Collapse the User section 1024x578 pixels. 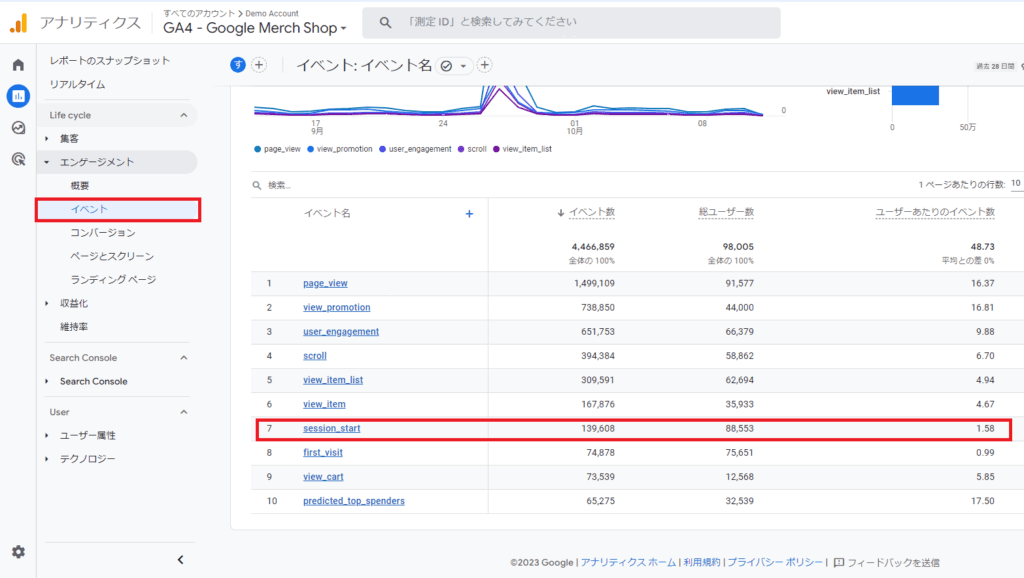[x=184, y=412]
